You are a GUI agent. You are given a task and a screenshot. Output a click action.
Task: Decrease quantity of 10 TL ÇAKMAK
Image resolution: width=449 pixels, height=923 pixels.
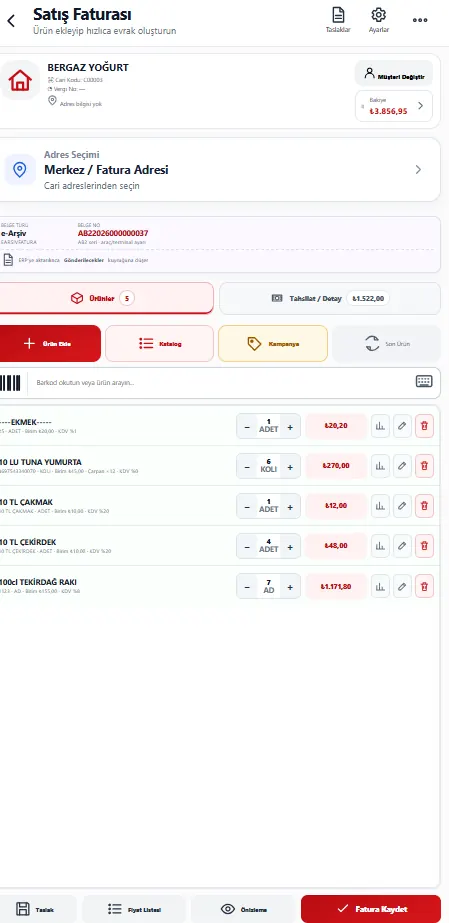247,506
